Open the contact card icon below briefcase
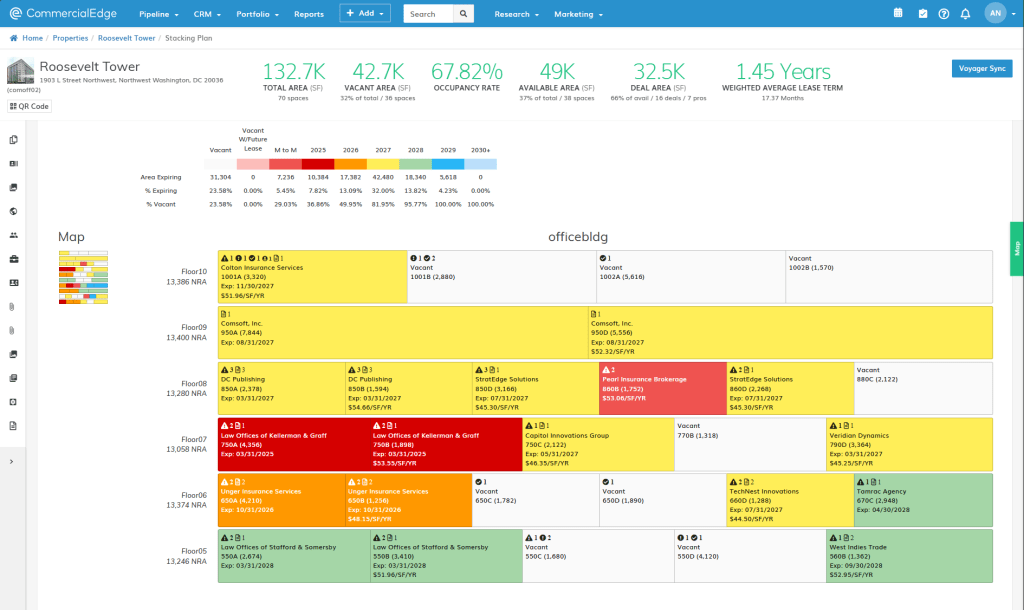Viewport: 1024px width, 610px height. tap(13, 283)
